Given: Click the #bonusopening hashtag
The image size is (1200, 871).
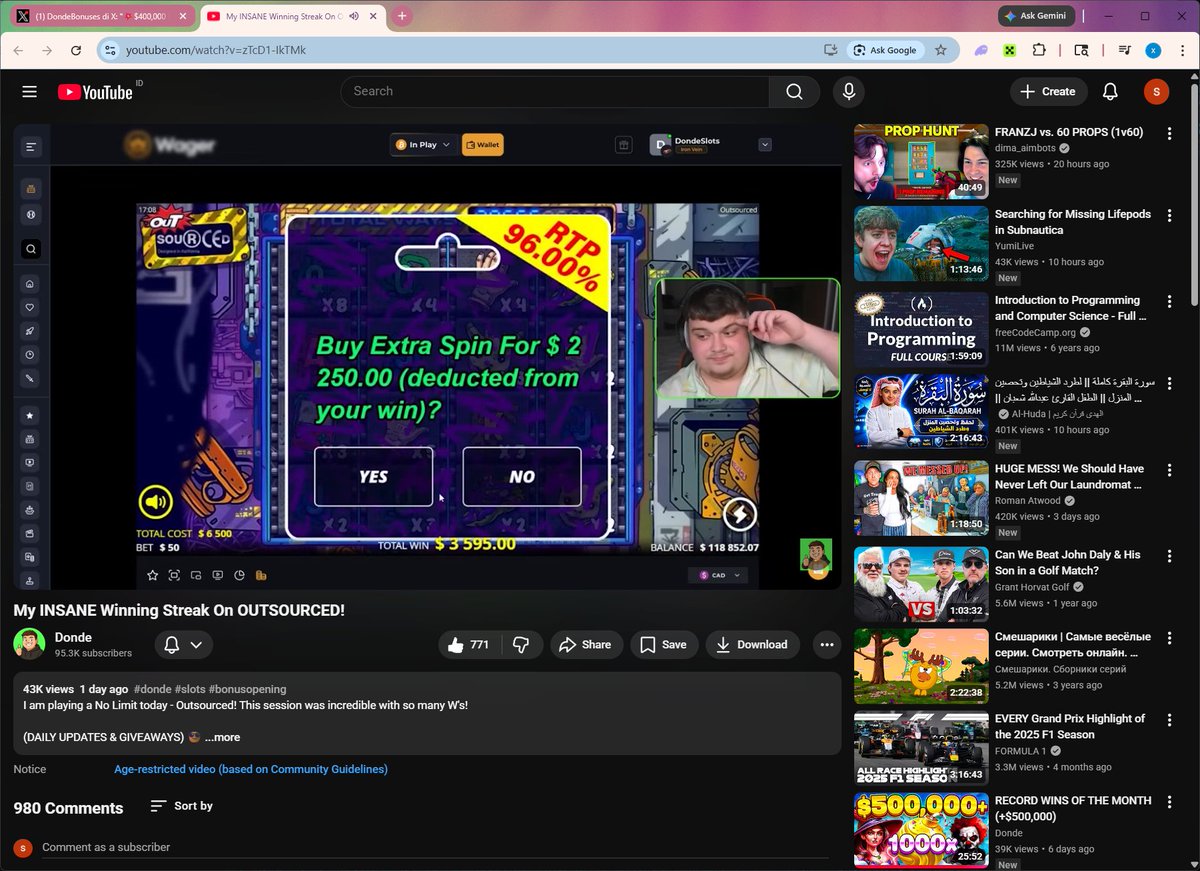Looking at the screenshot, I should 248,689.
